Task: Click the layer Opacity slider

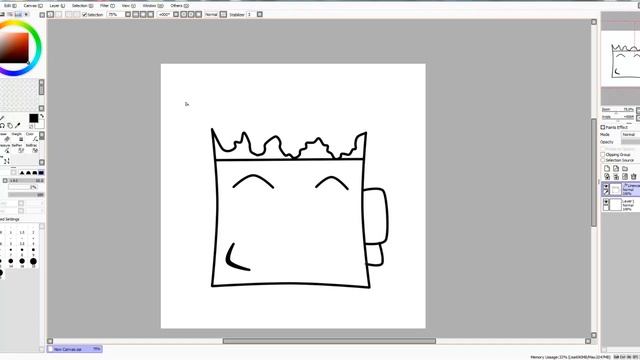Action: pos(631,142)
